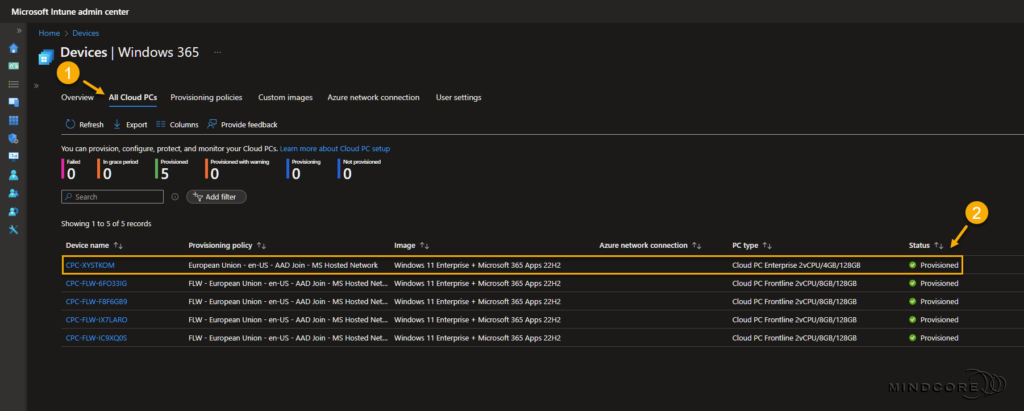Switch to Provisioning policies tab
Image resolution: width=1024 pixels, height=411 pixels.
(206, 98)
